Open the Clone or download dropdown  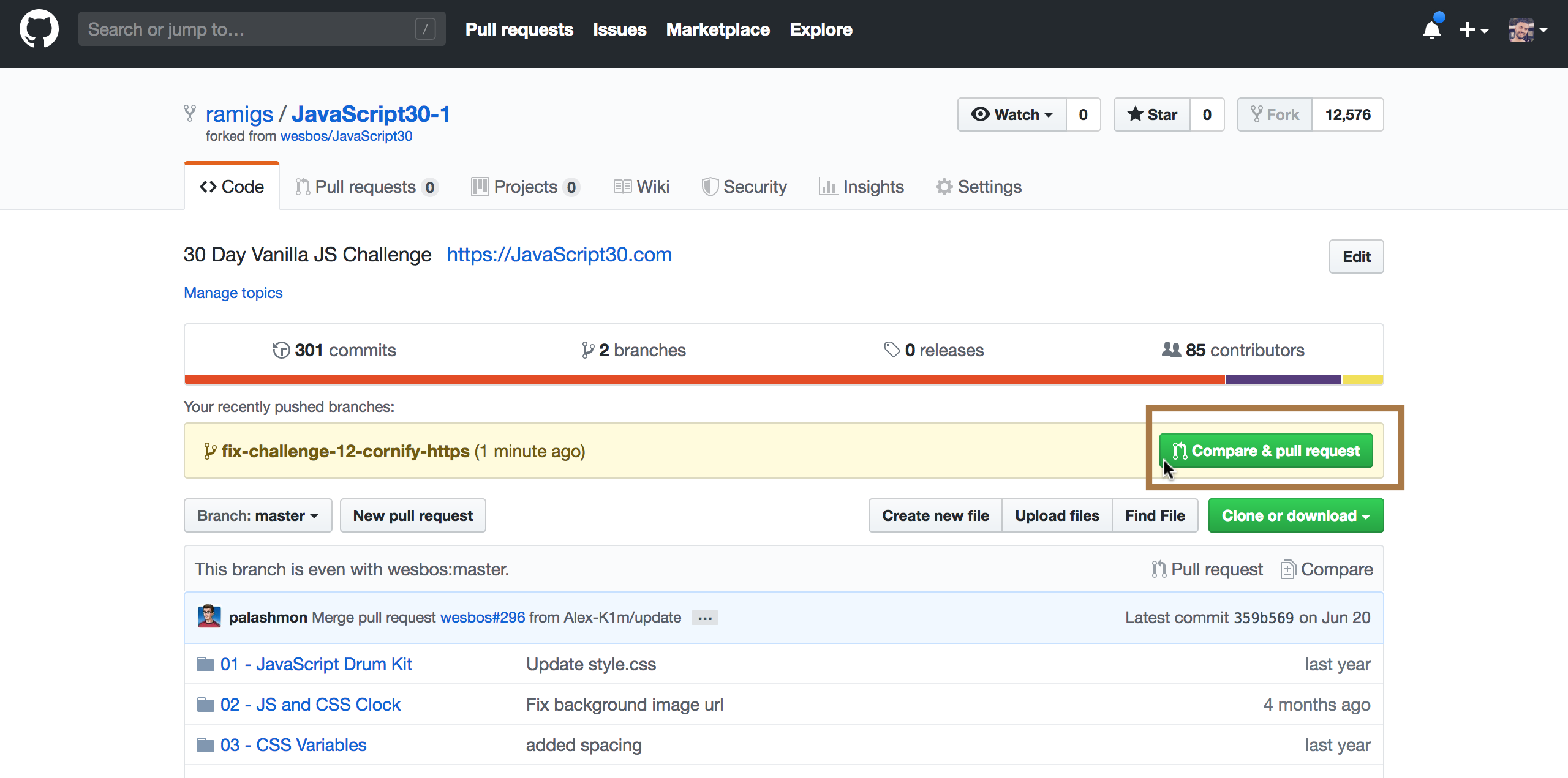(1296, 515)
